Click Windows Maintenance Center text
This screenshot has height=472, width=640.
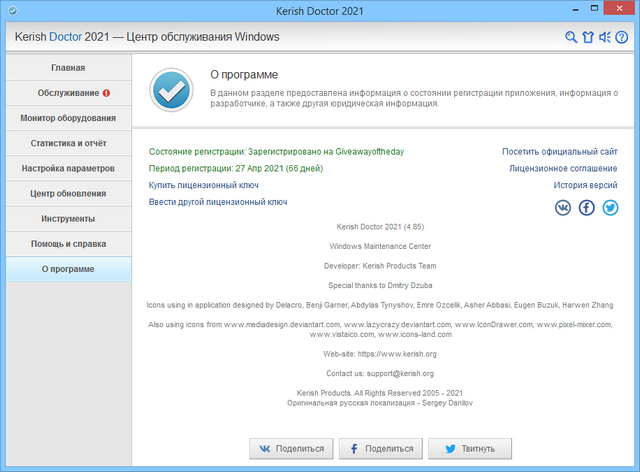point(380,246)
